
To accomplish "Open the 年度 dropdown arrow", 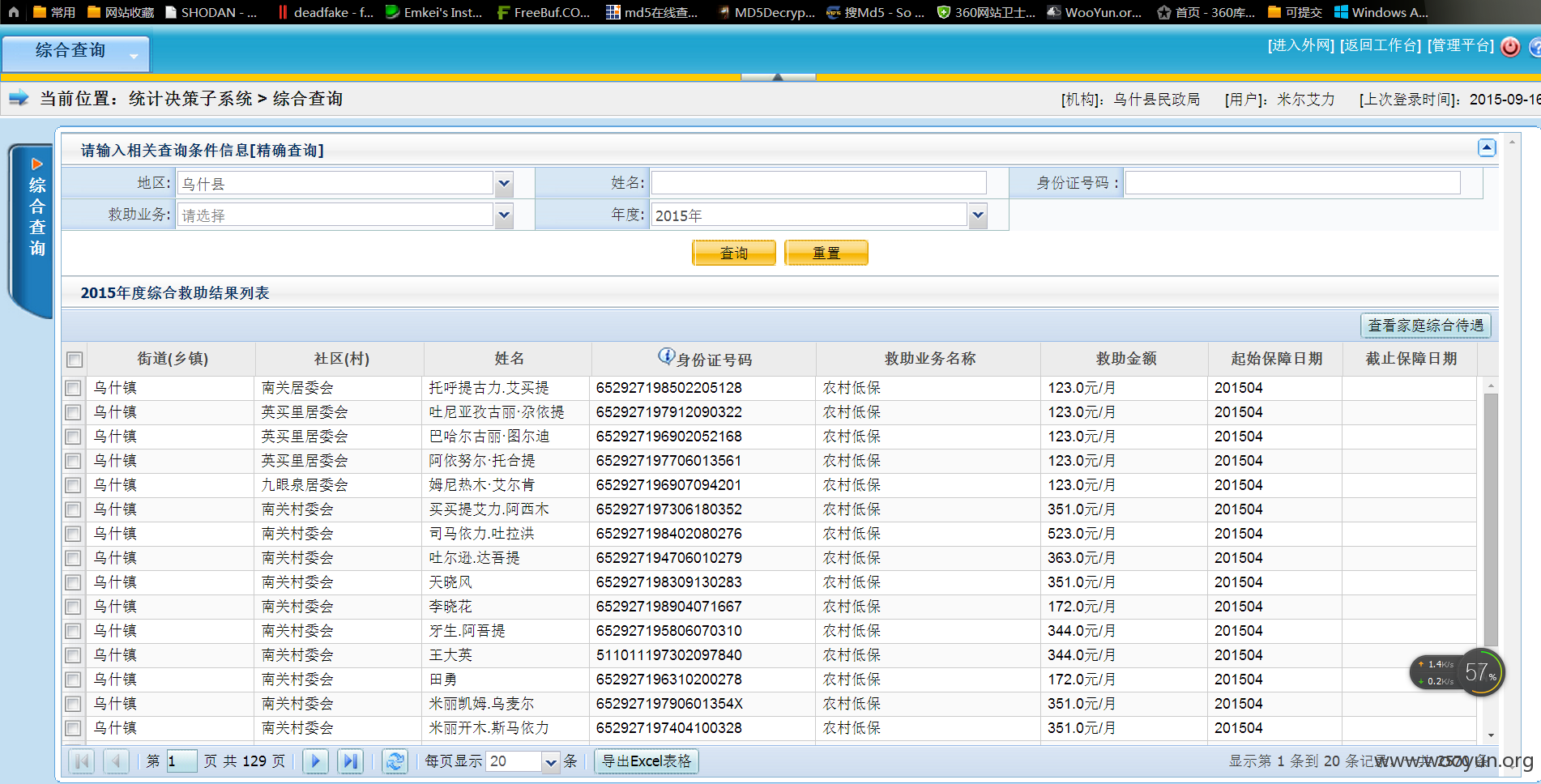I will (x=978, y=215).
